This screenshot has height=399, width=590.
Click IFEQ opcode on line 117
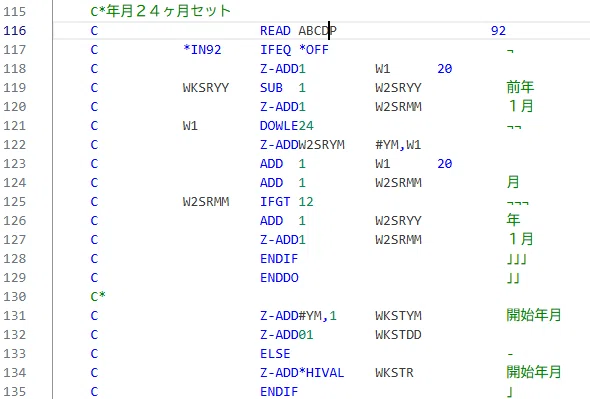(x=275, y=50)
